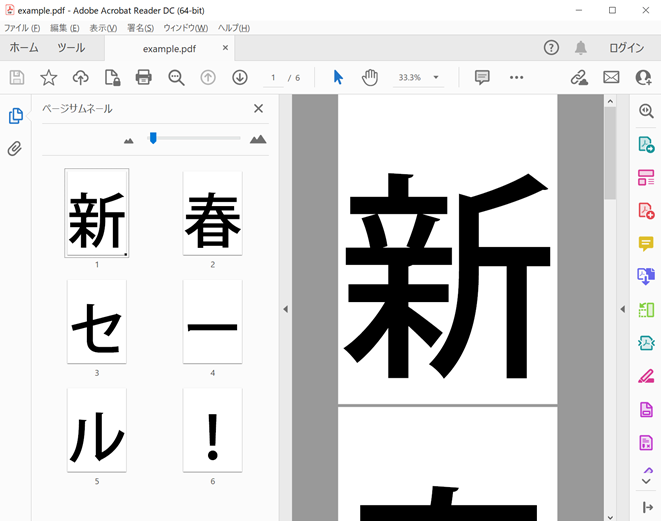Add a comment with speech bubble icon

[482, 78]
